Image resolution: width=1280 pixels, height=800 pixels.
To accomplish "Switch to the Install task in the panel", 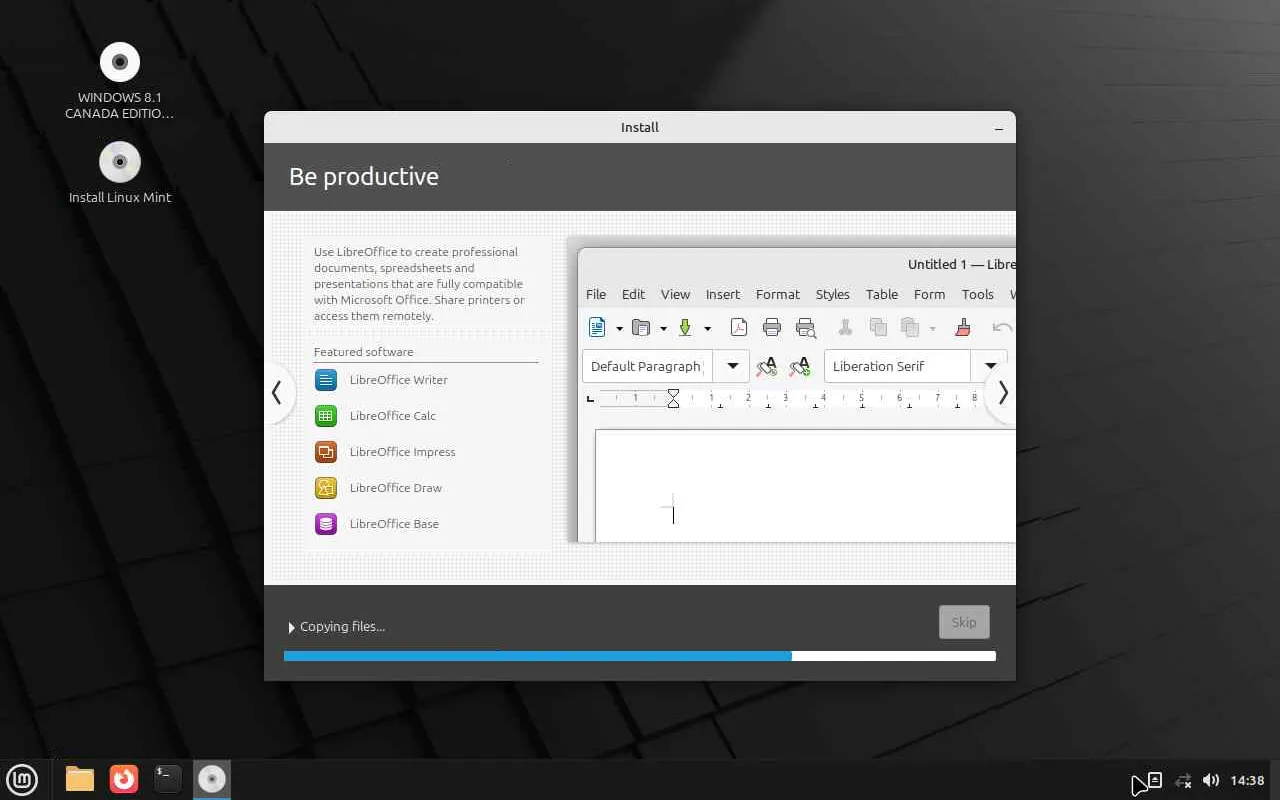I will click(x=212, y=779).
